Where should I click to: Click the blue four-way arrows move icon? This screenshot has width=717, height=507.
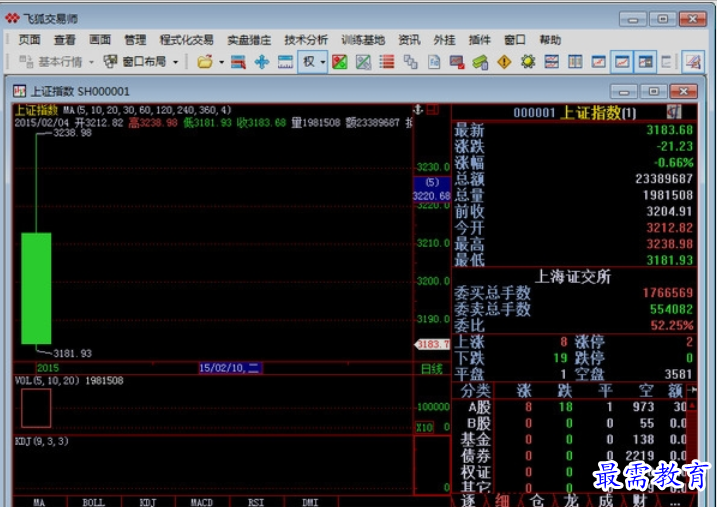(262, 62)
